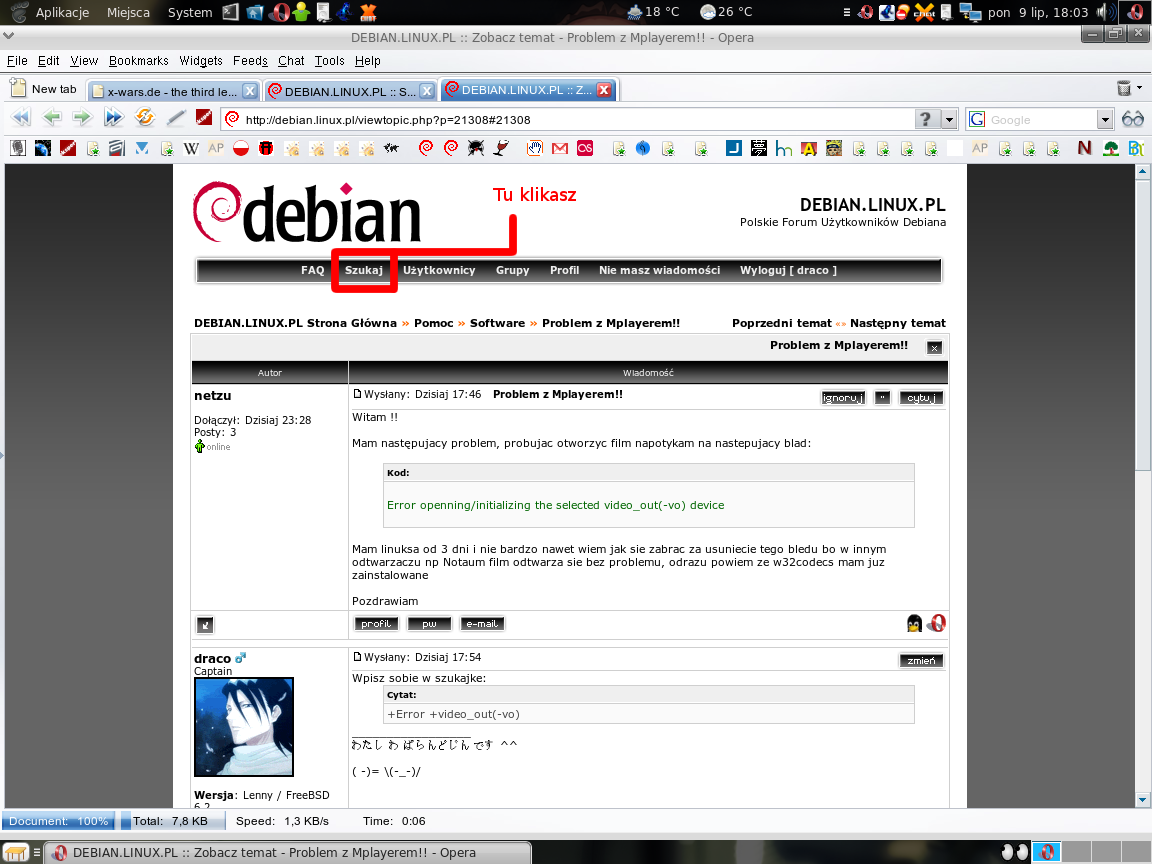Click the question mark button in address bar
Image resolution: width=1152 pixels, height=864 pixels.
(926, 119)
